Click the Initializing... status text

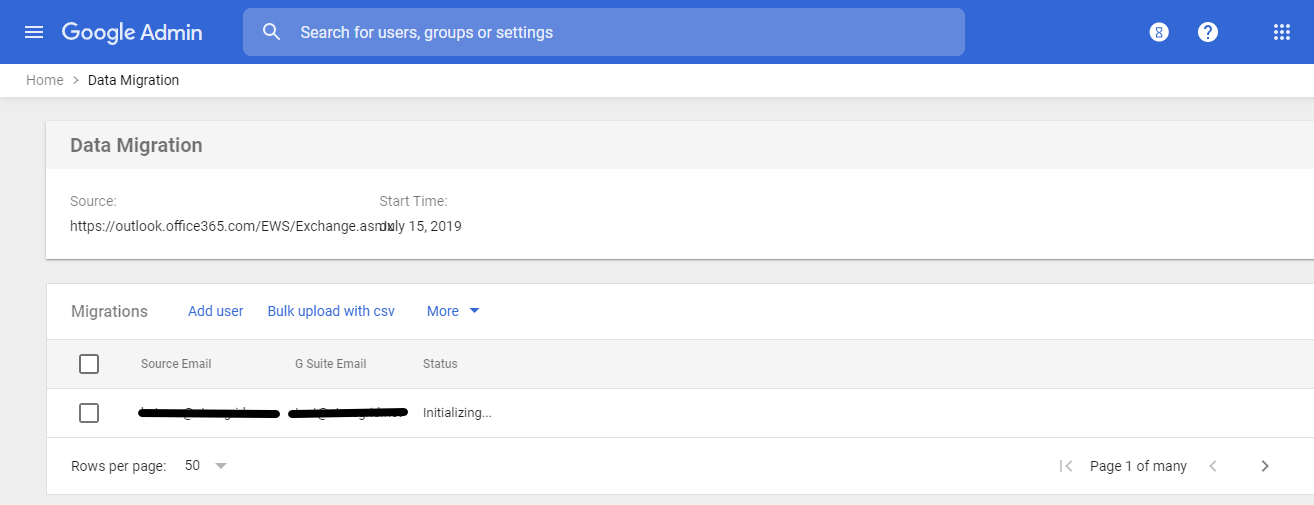tap(457, 412)
